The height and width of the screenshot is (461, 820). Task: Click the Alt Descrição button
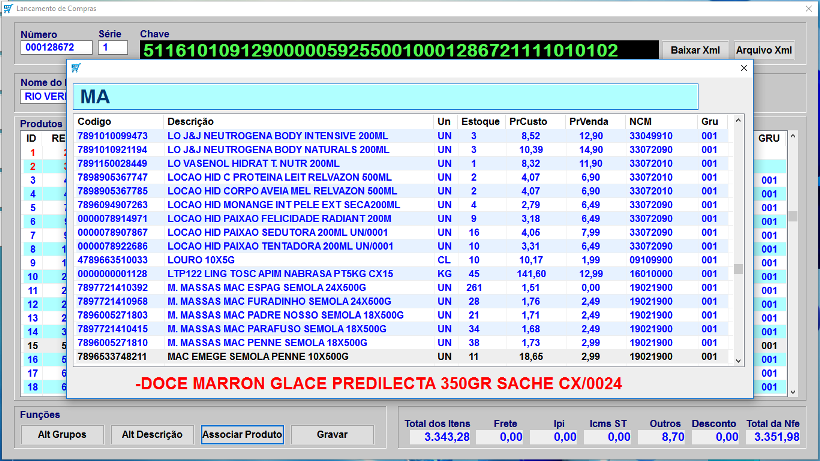coord(152,434)
